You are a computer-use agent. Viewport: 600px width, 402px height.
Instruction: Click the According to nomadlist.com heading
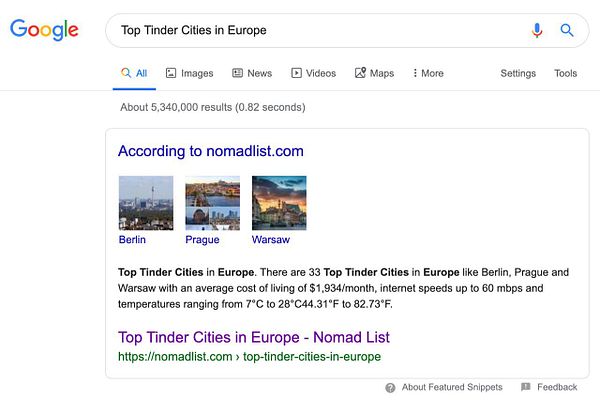[211, 151]
